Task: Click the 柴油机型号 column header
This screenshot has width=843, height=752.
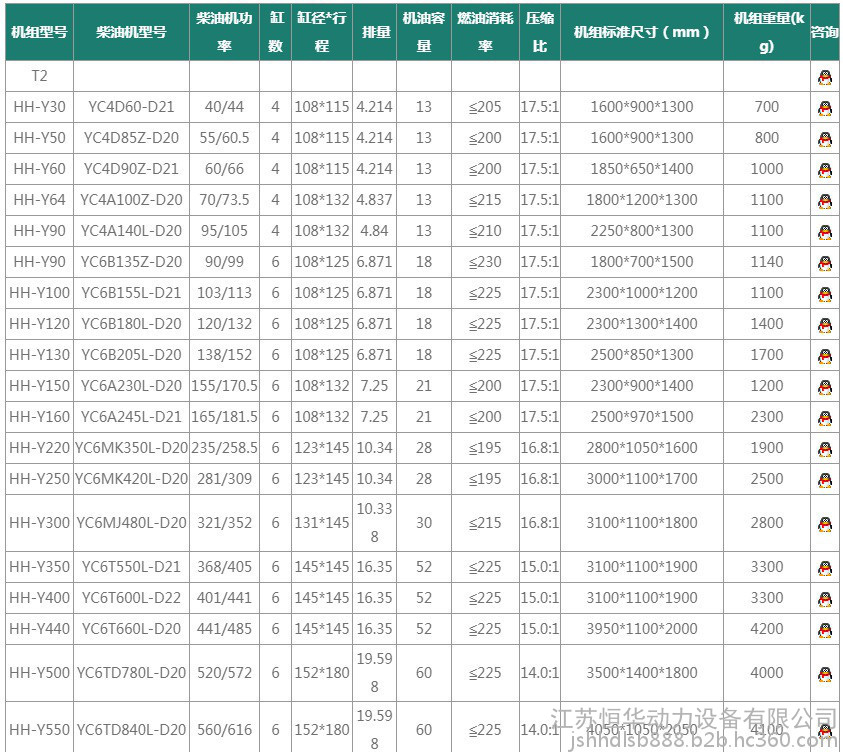Action: 131,32
